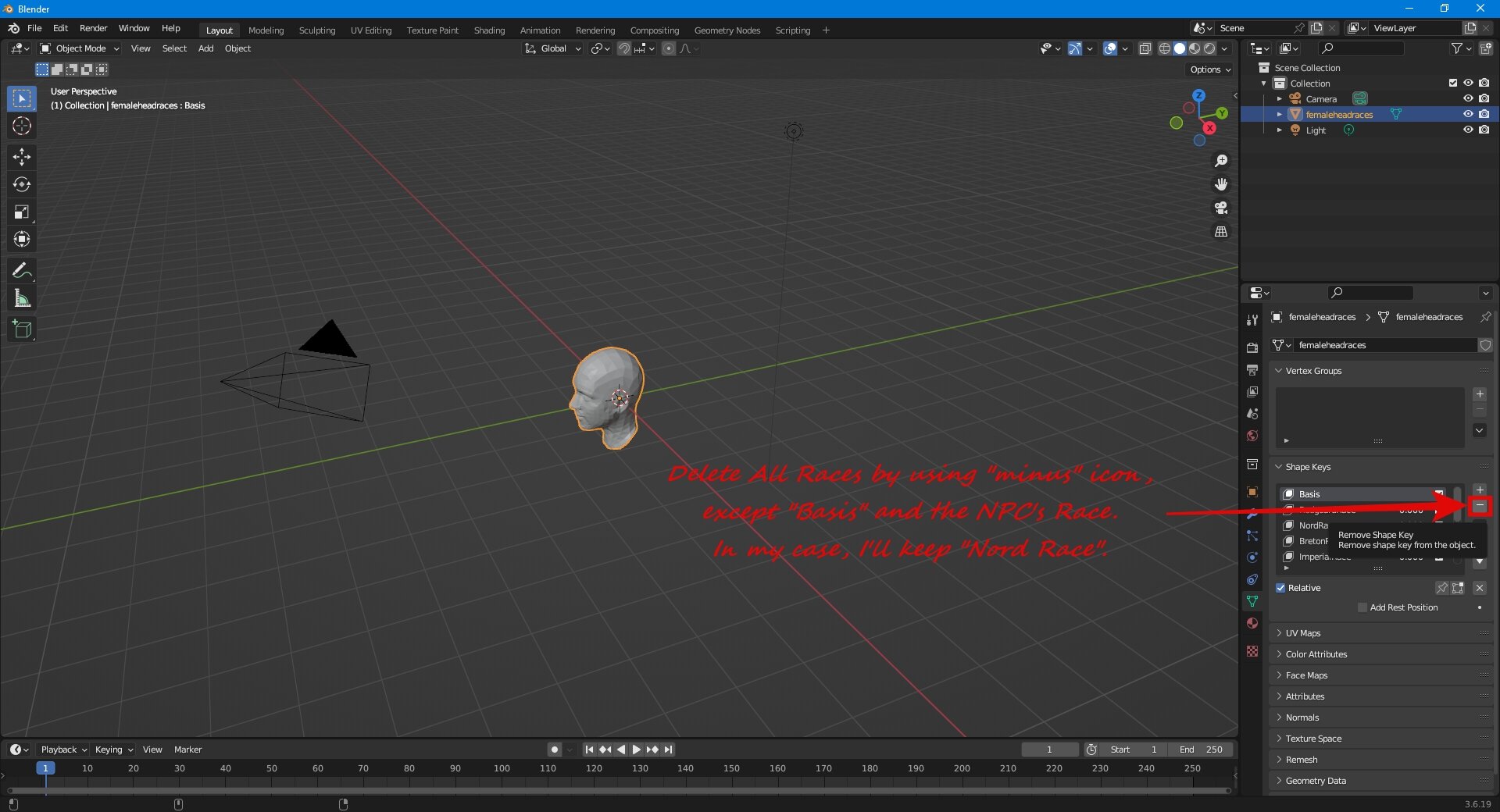
Task: Enable the Add Rest Position checkbox
Action: (x=1362, y=607)
